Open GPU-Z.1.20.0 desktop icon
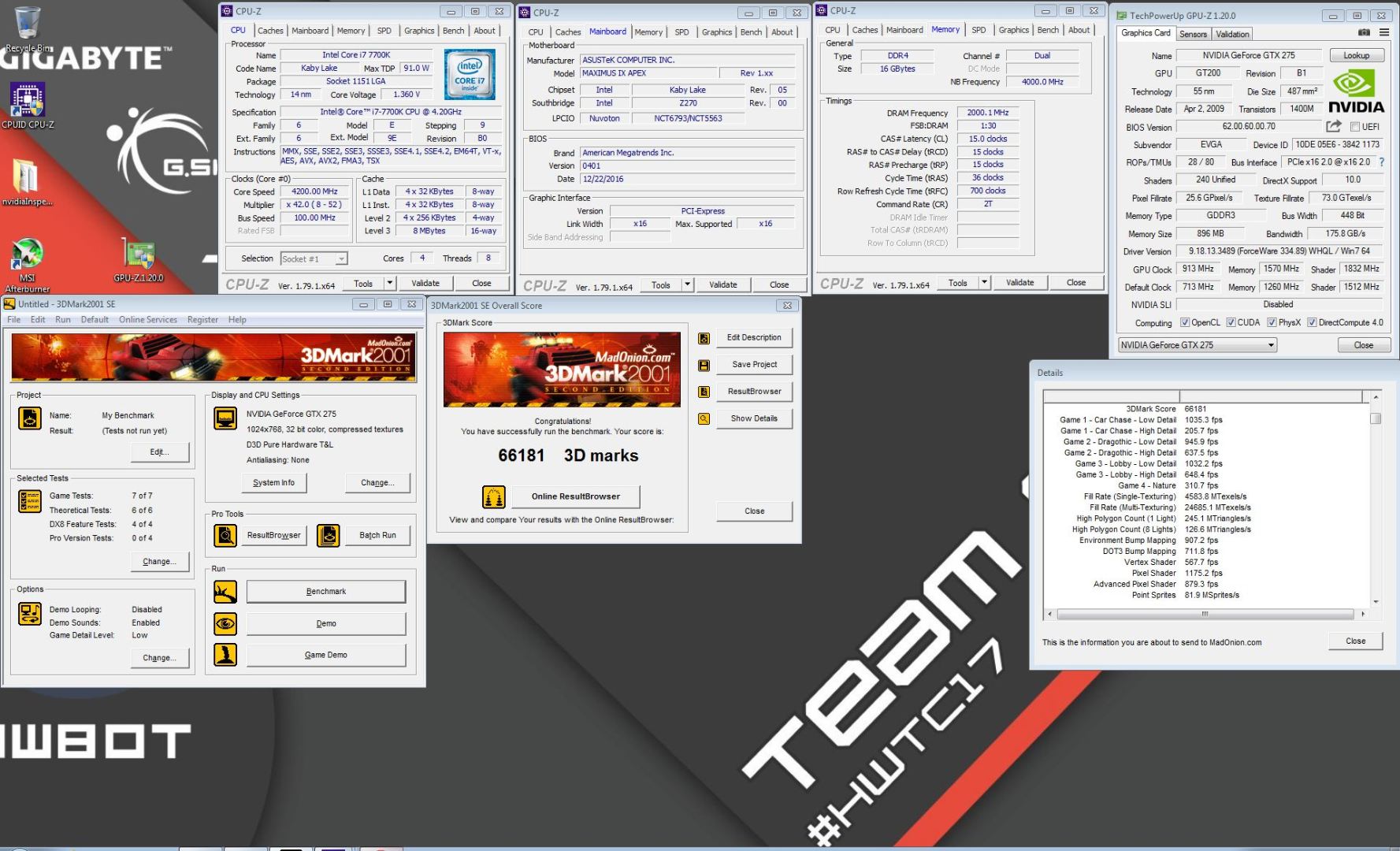This screenshot has height=851, width=1400. point(139,261)
